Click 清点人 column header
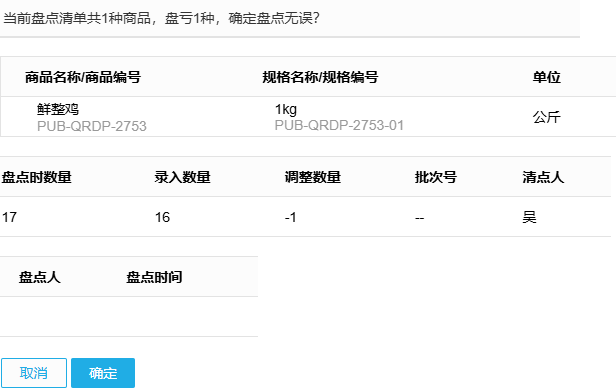The width and height of the screenshot is (616, 390). (x=543, y=177)
